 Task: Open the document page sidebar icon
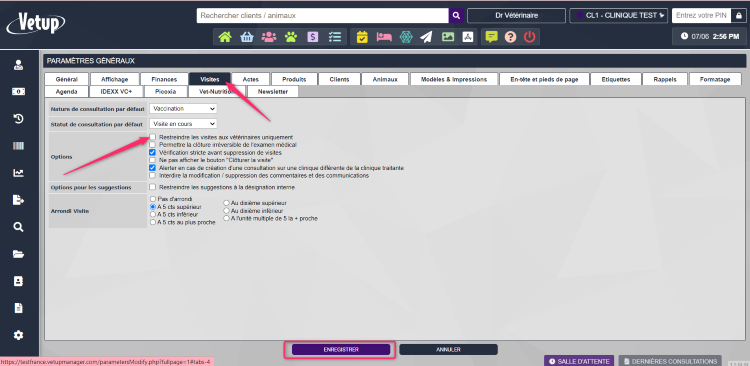pos(18,308)
